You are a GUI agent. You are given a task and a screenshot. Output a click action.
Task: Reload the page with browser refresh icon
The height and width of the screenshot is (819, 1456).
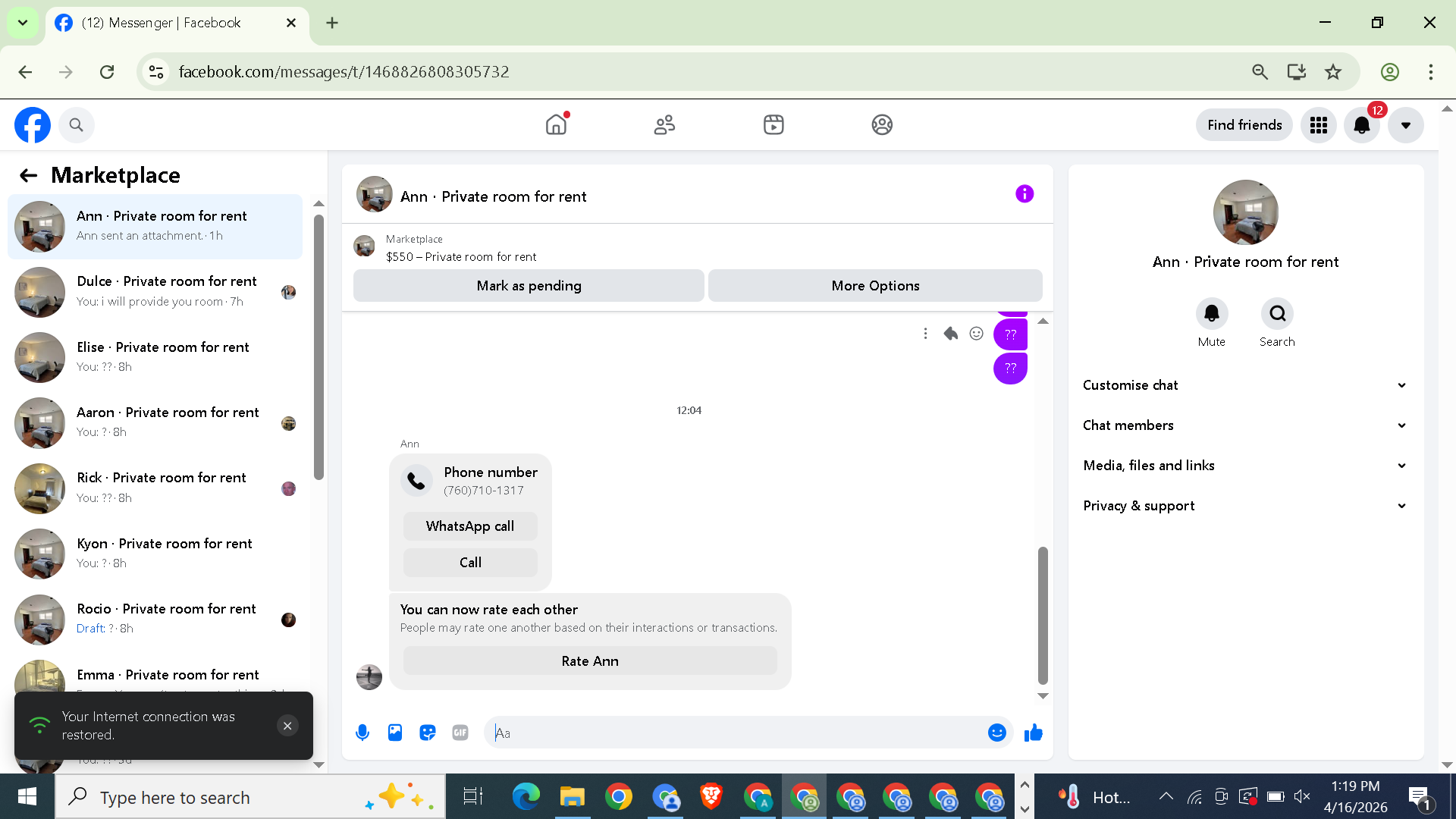[107, 72]
